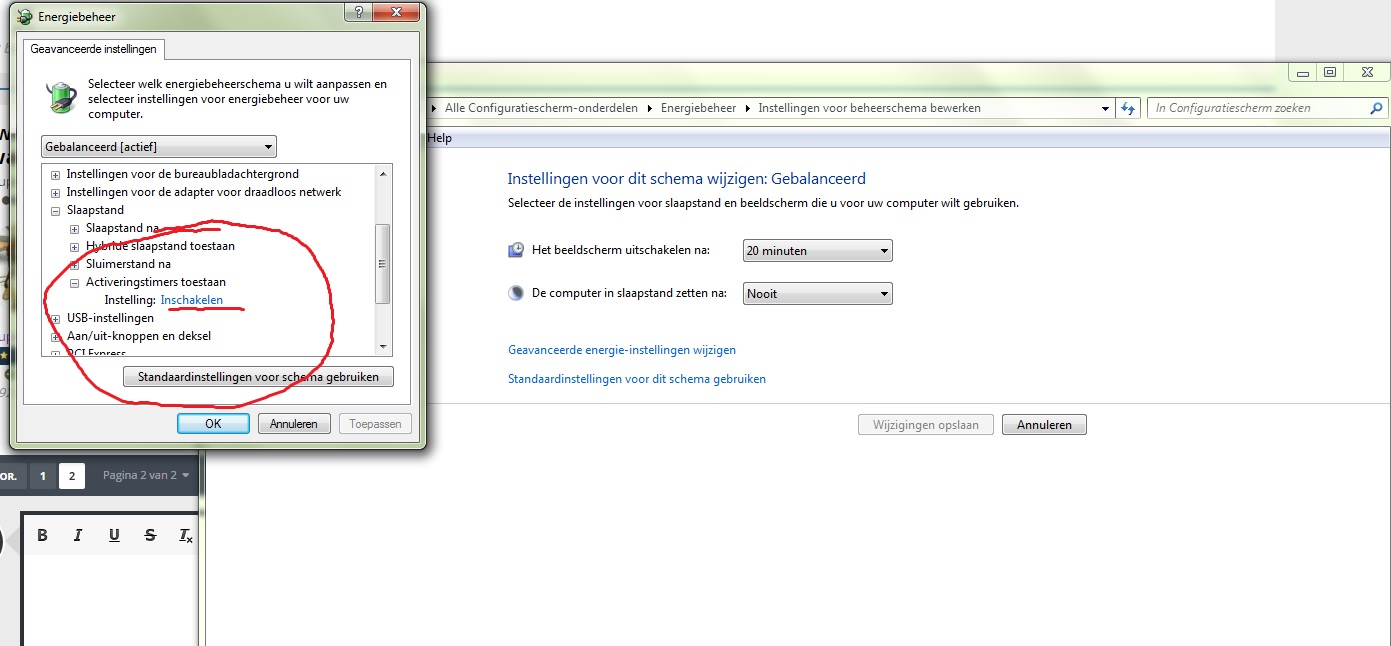Expand Hybride slaapstand toestaan node
Image resolution: width=1391 pixels, height=646 pixels.
point(75,246)
